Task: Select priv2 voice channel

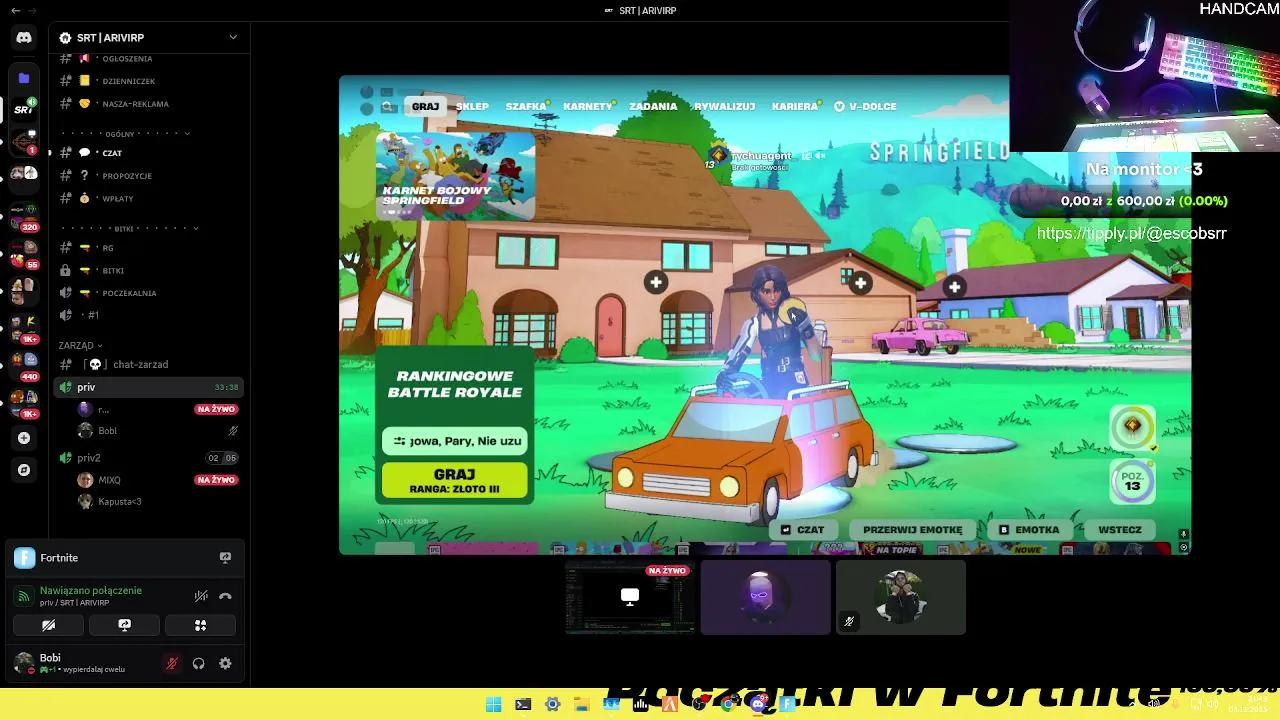Action: 150,458
